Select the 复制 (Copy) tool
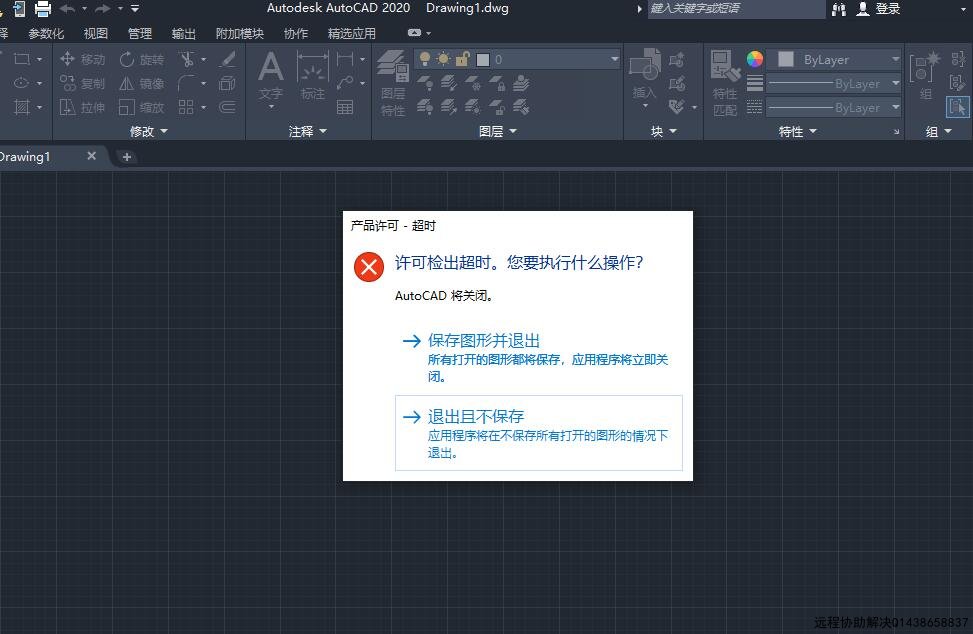This screenshot has height=634, width=973. pos(83,83)
